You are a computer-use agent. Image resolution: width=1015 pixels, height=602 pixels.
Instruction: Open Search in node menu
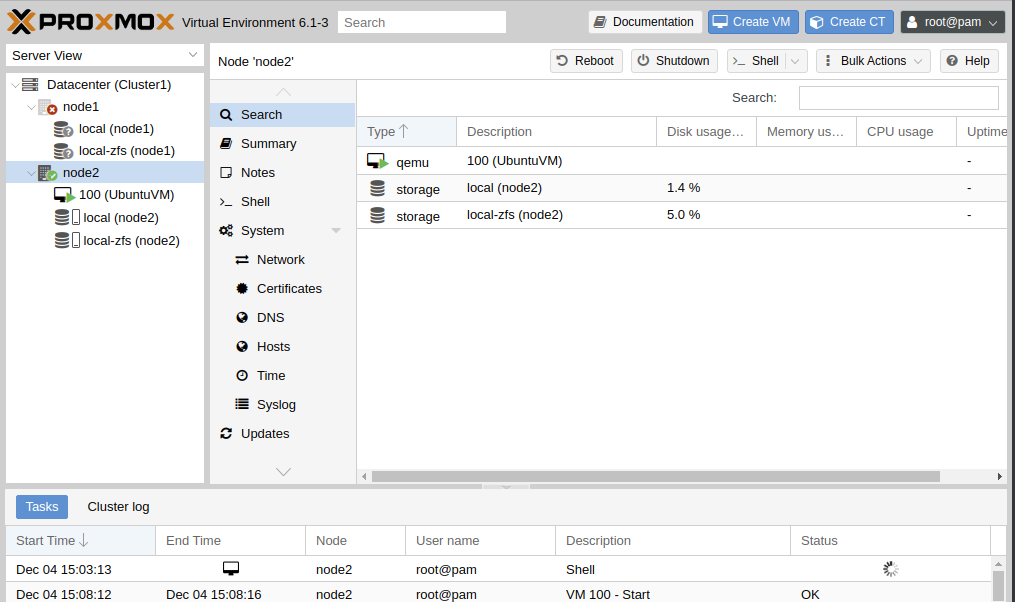tap(282, 115)
